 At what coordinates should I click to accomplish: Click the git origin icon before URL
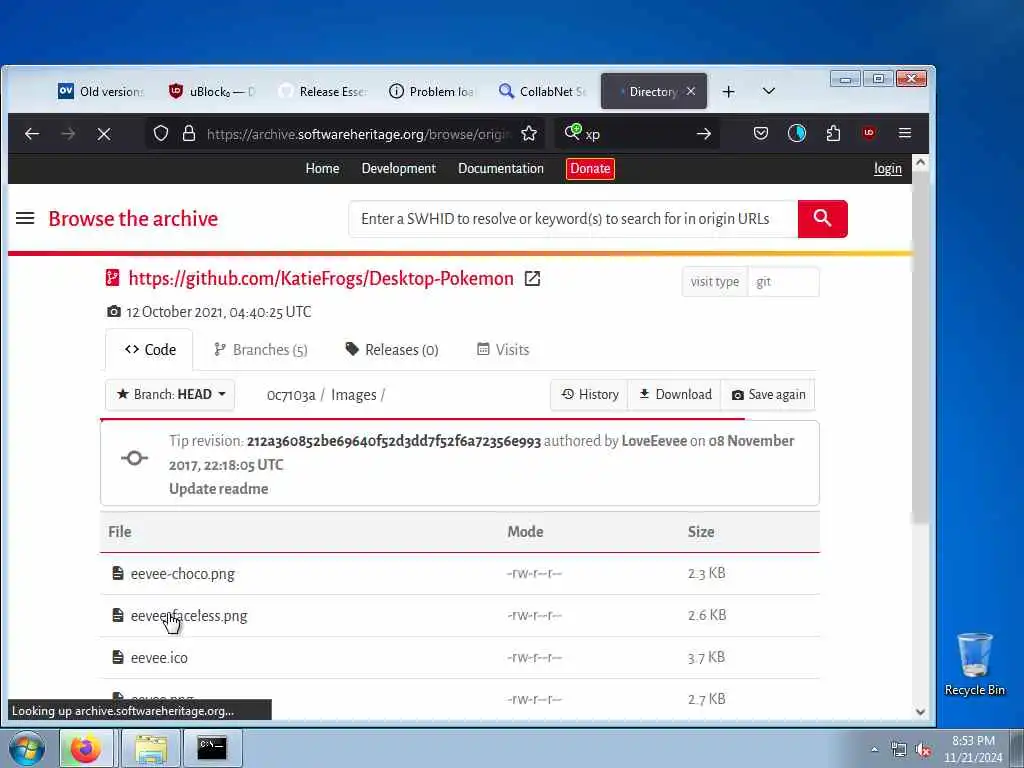[x=112, y=278]
